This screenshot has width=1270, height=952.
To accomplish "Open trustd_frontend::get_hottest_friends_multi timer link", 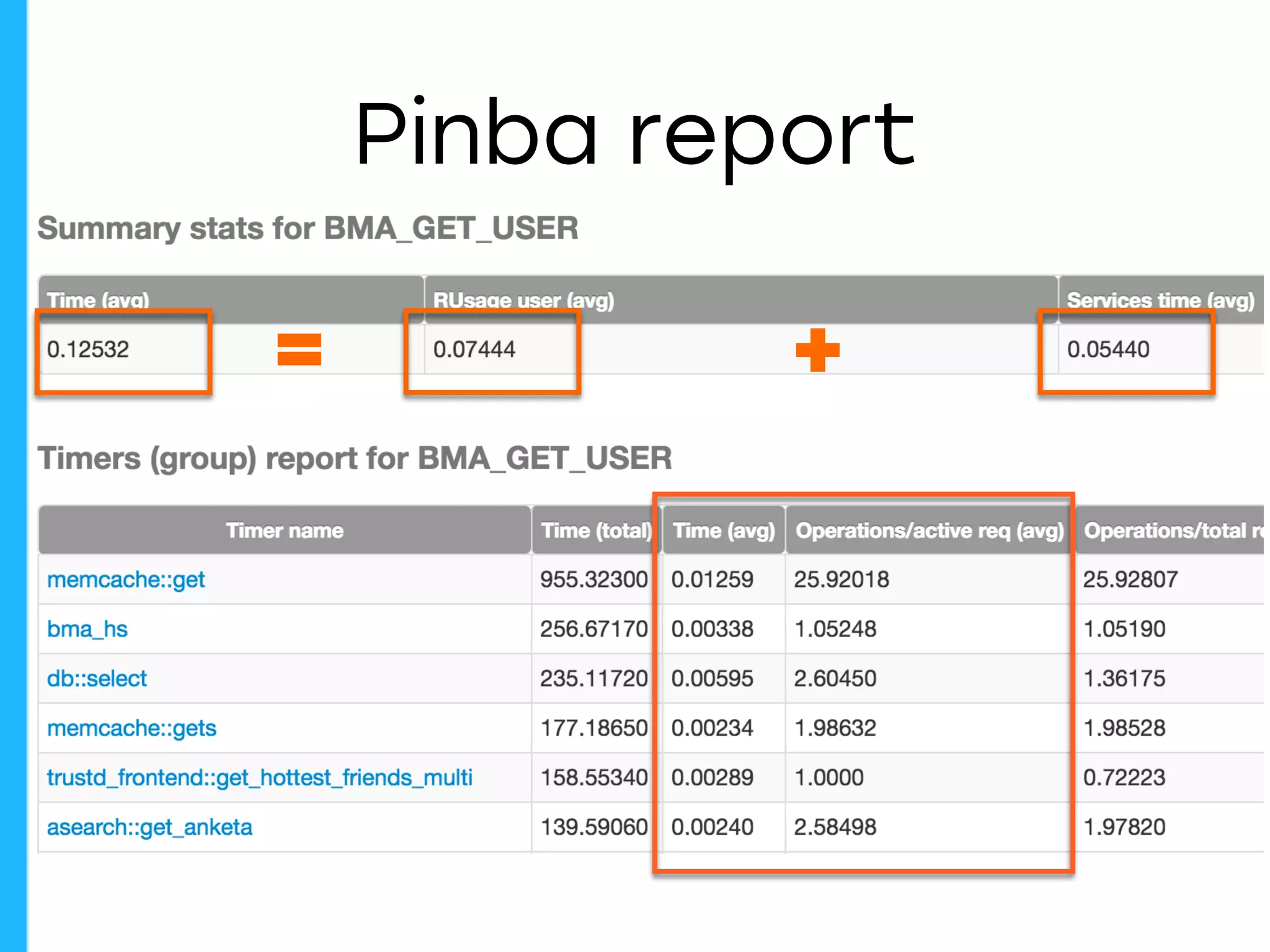I will click(x=260, y=778).
